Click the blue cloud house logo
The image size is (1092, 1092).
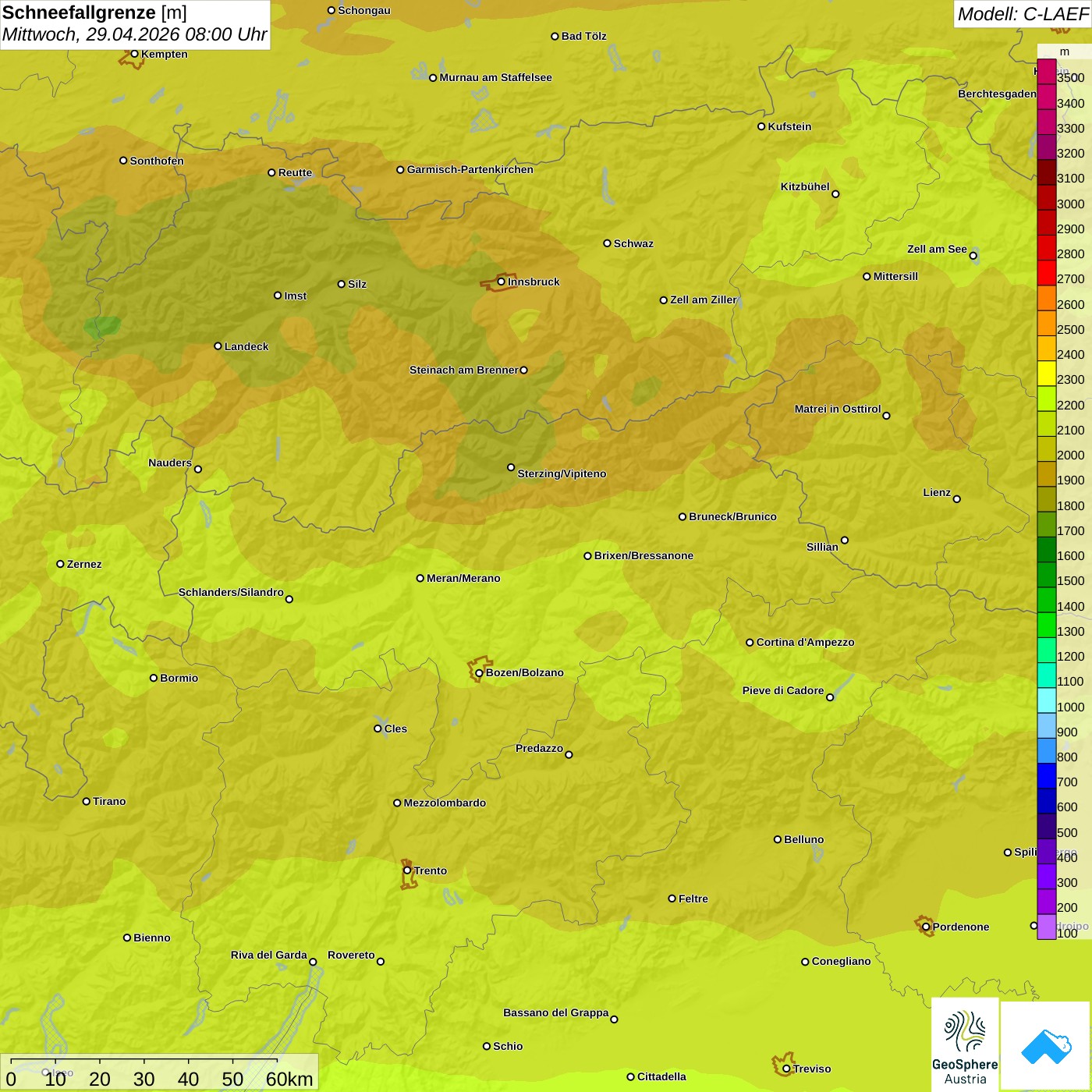pyautogui.click(x=1046, y=1047)
